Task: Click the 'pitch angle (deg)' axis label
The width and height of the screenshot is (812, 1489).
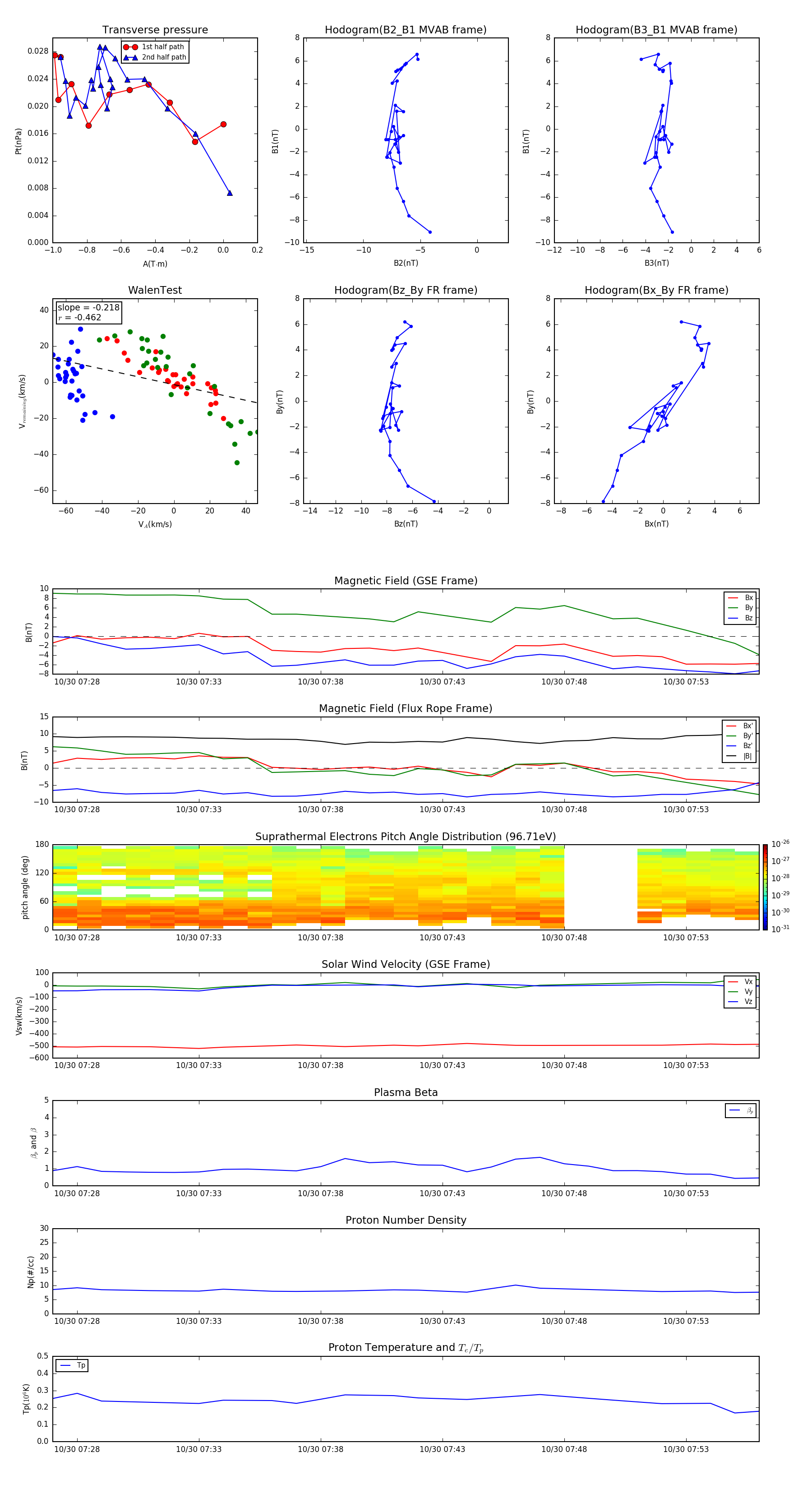Action: pyautogui.click(x=25, y=887)
